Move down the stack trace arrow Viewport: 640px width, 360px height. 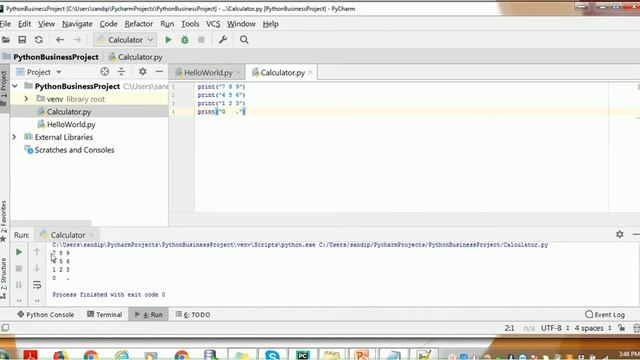tap(37, 268)
